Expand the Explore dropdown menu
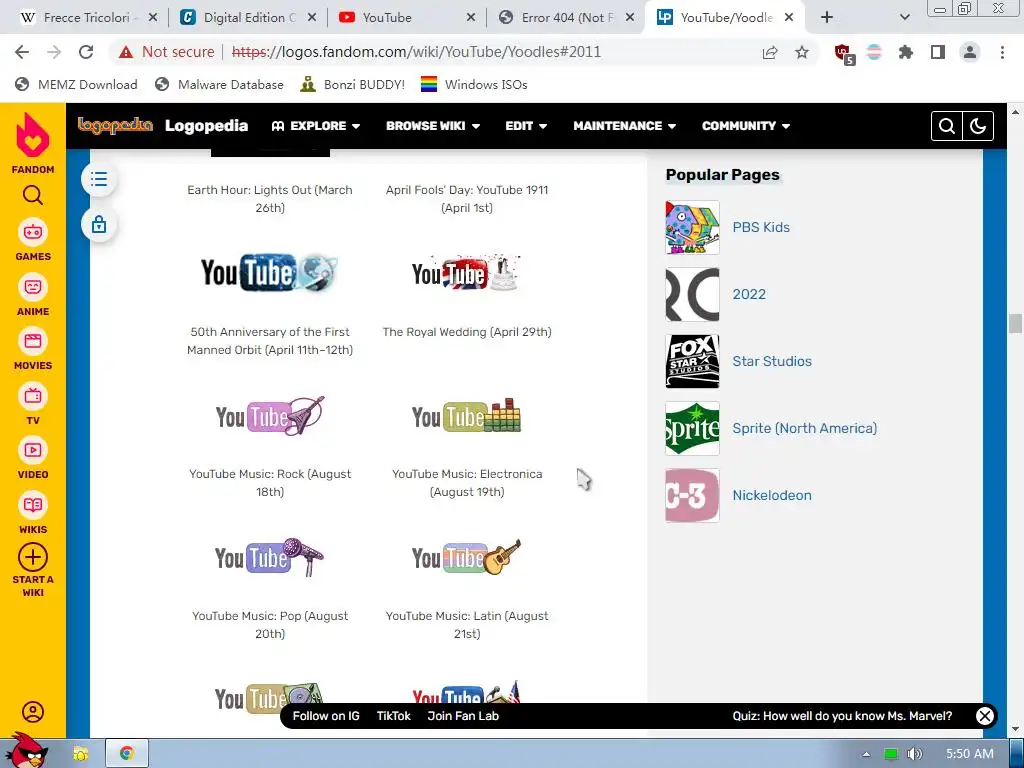Viewport: 1024px width, 768px height. [316, 126]
